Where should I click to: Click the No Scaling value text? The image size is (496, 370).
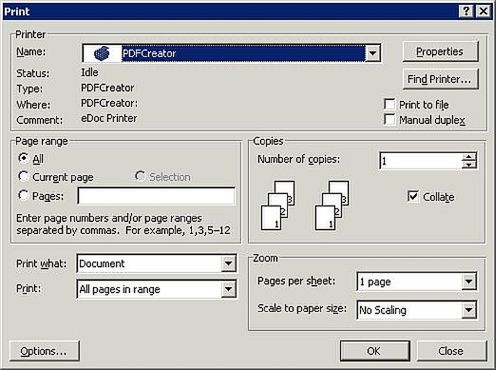click(383, 310)
